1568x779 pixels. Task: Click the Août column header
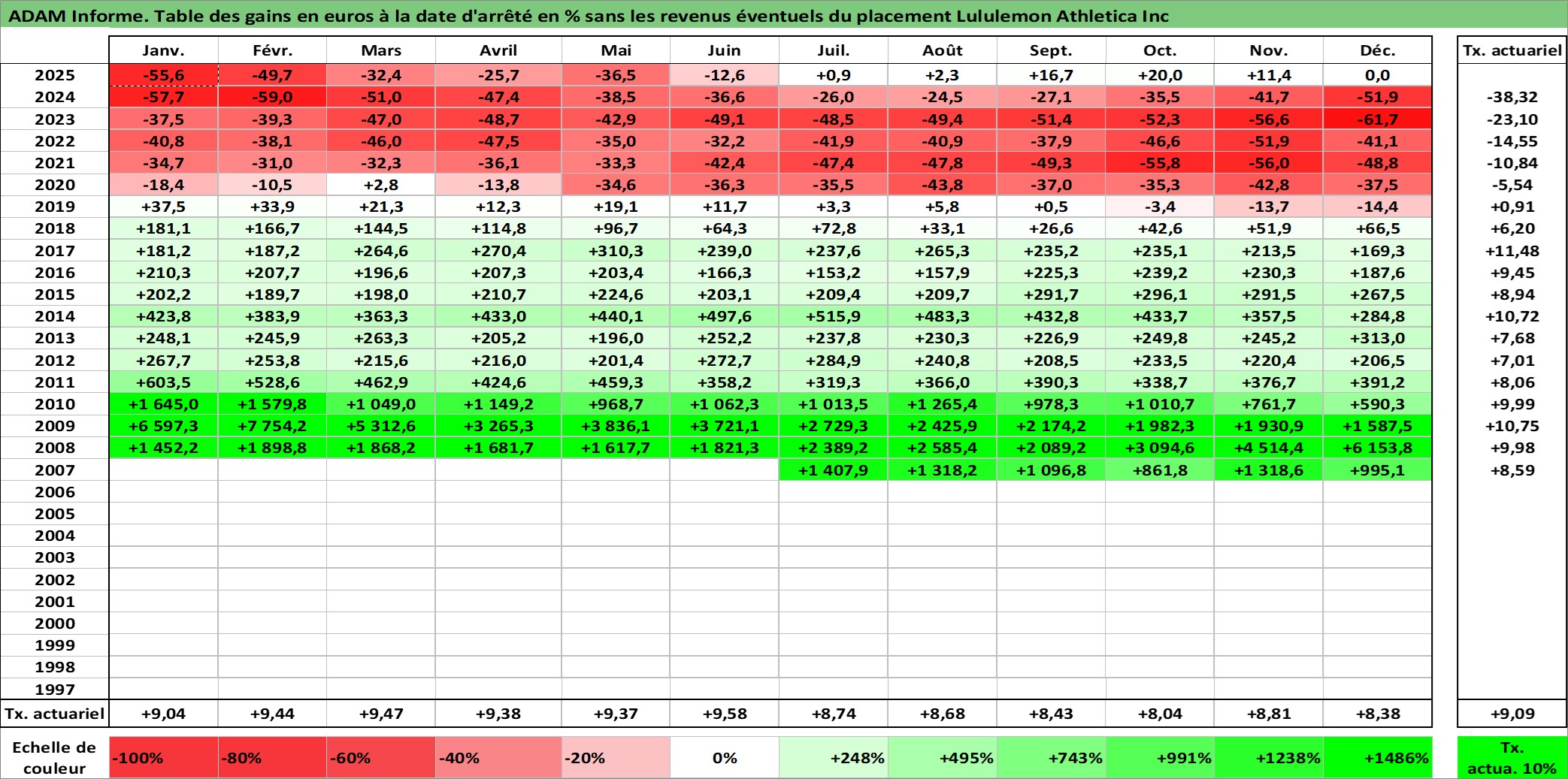(943, 50)
